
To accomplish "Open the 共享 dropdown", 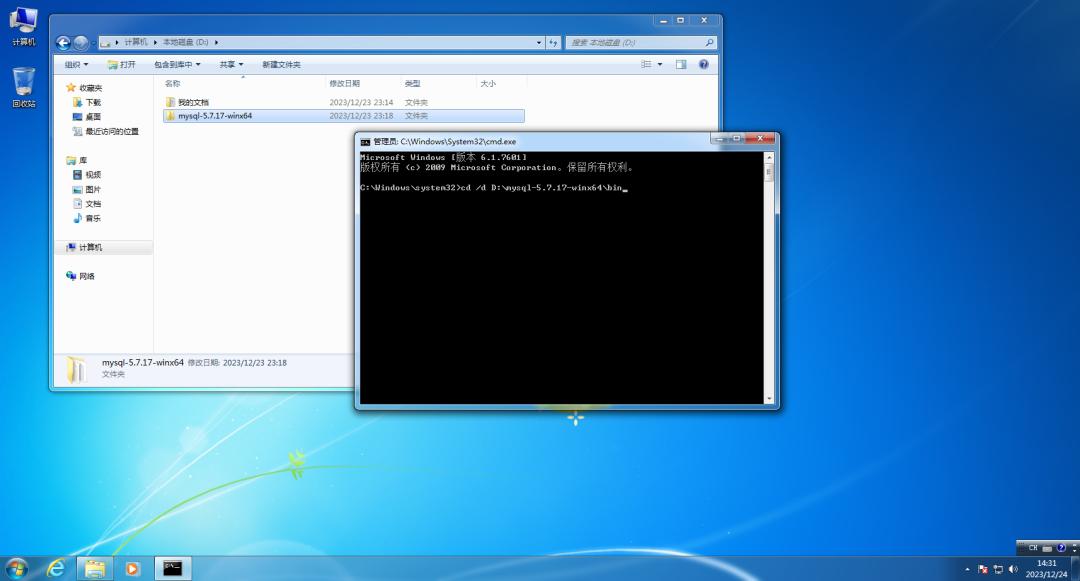I will pyautogui.click(x=231, y=65).
